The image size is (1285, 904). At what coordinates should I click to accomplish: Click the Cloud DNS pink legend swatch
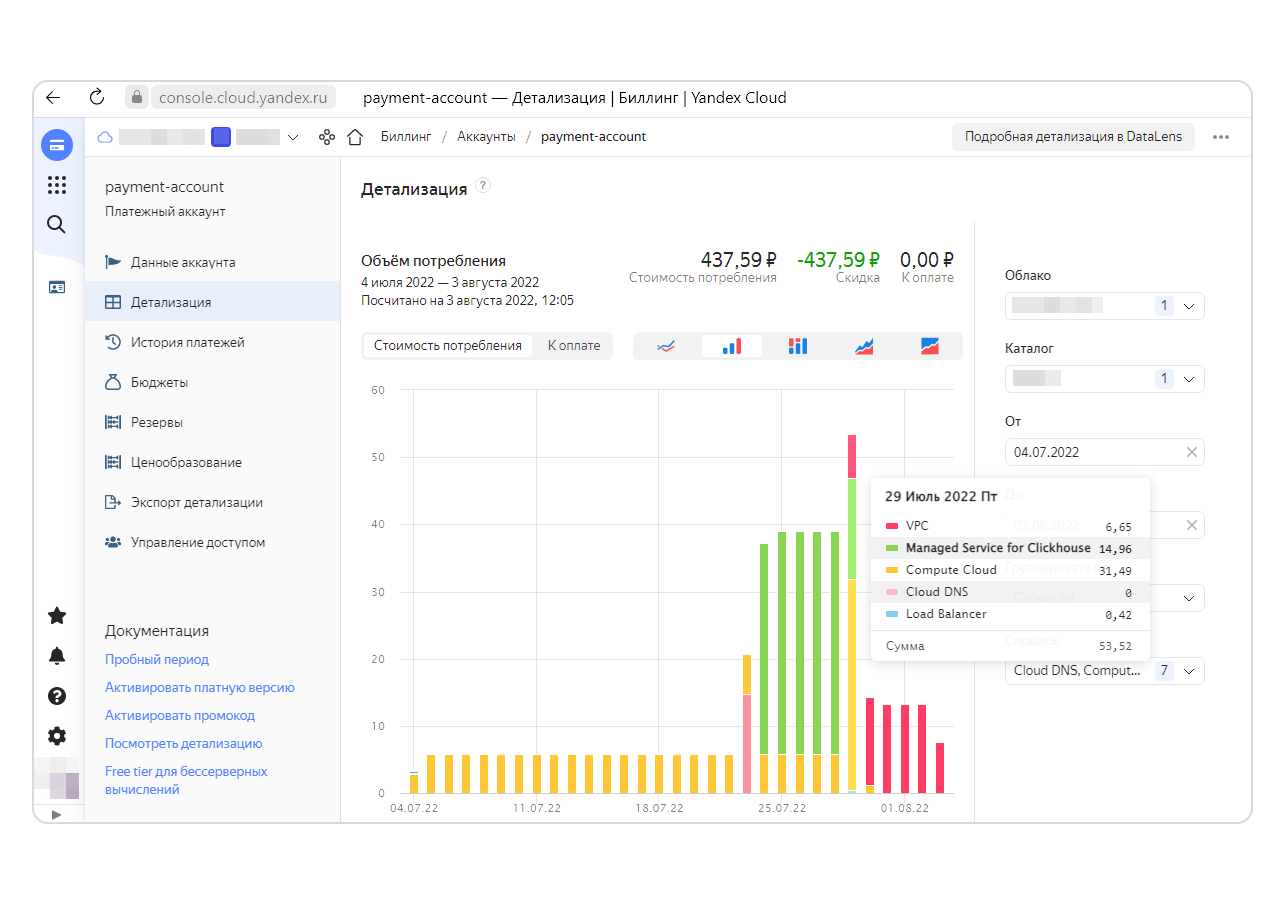[x=892, y=592]
